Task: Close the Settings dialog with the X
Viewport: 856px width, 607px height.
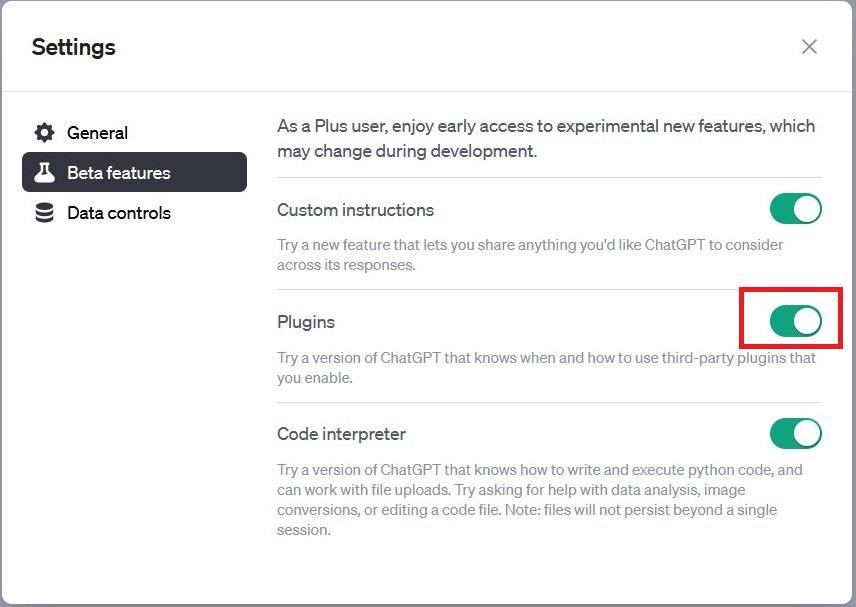Action: tap(809, 47)
